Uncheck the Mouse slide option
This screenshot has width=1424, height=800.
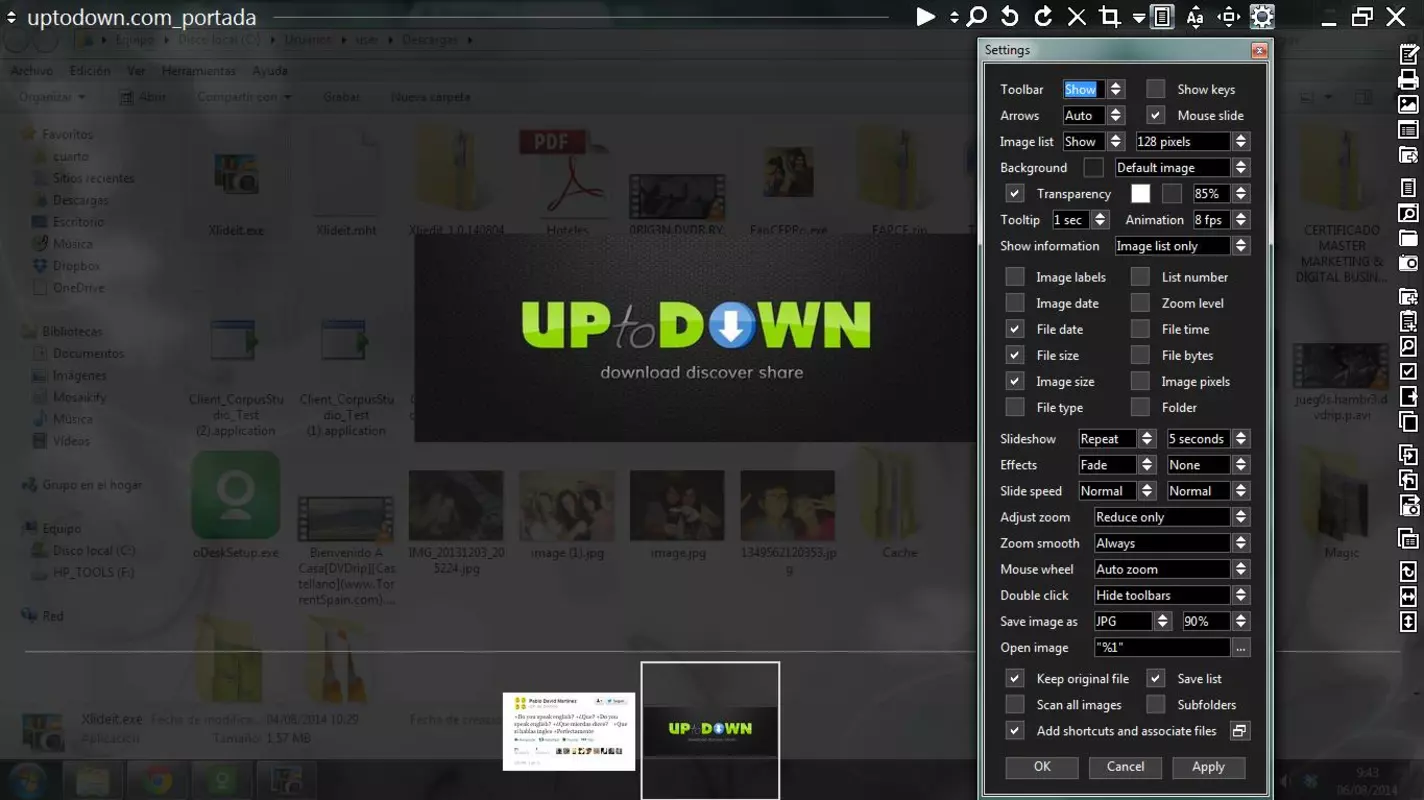tap(1155, 115)
